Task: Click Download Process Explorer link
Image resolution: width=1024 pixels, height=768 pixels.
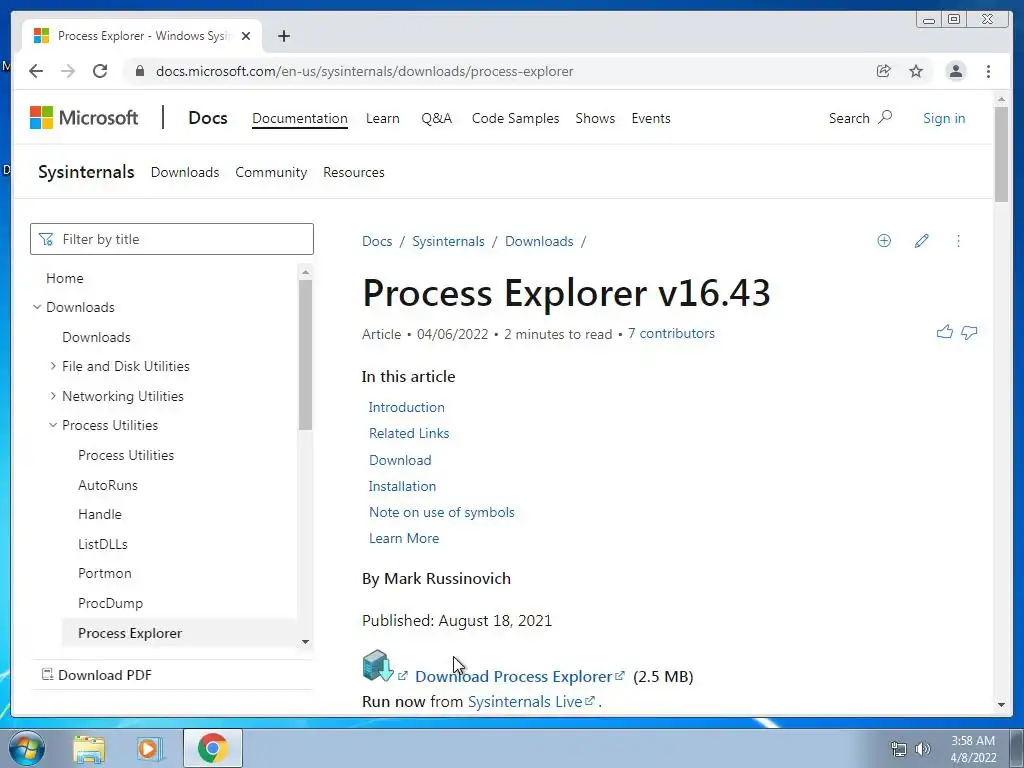Action: pyautogui.click(x=513, y=677)
